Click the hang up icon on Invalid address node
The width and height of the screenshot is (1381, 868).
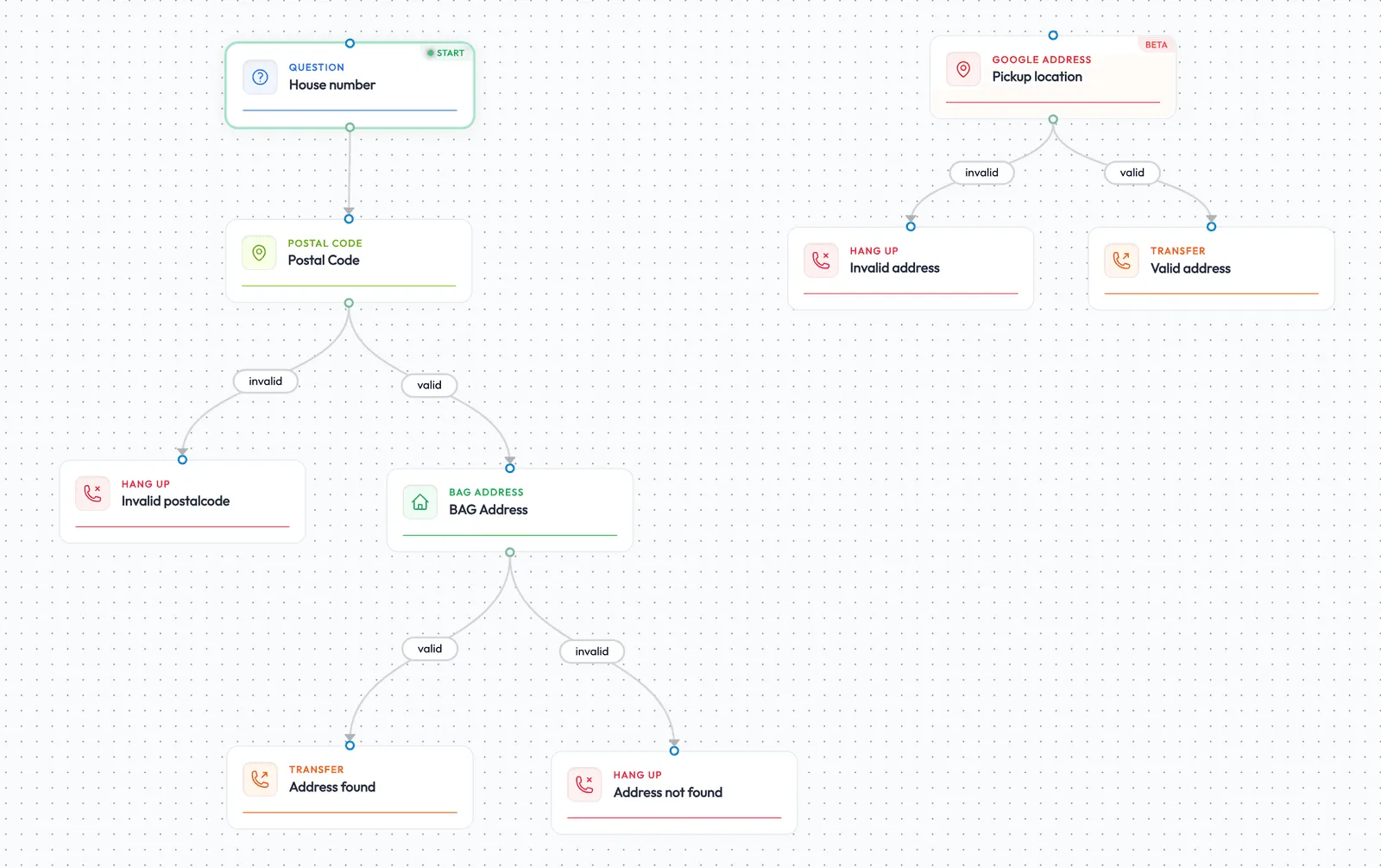point(821,260)
